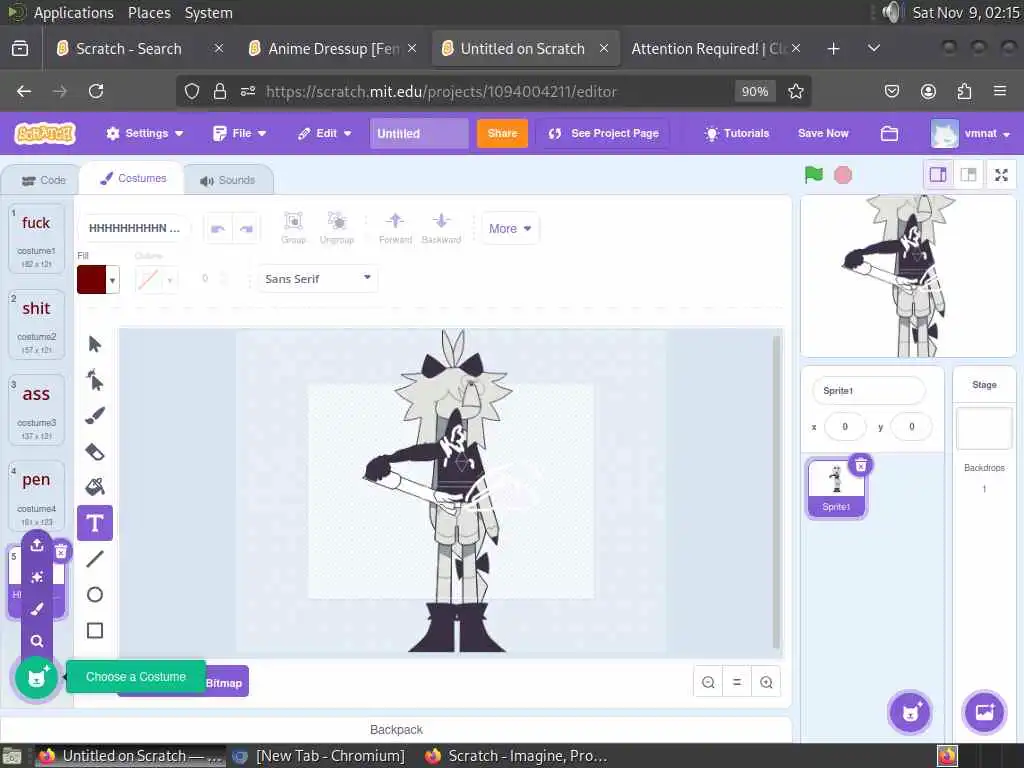
Task: Select the arrow Select tool
Action: (95, 344)
